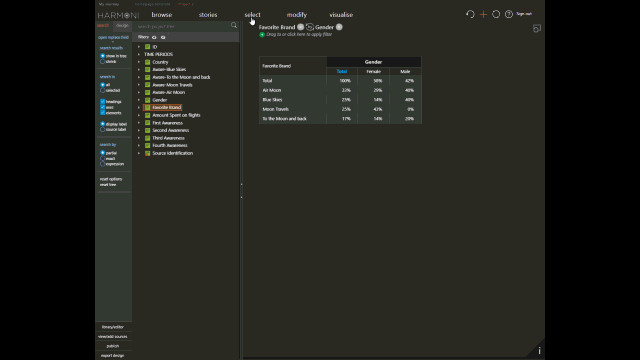The height and width of the screenshot is (360, 640).
Task: Click the info 'i' icon at bottom right
Action: click(x=539, y=351)
